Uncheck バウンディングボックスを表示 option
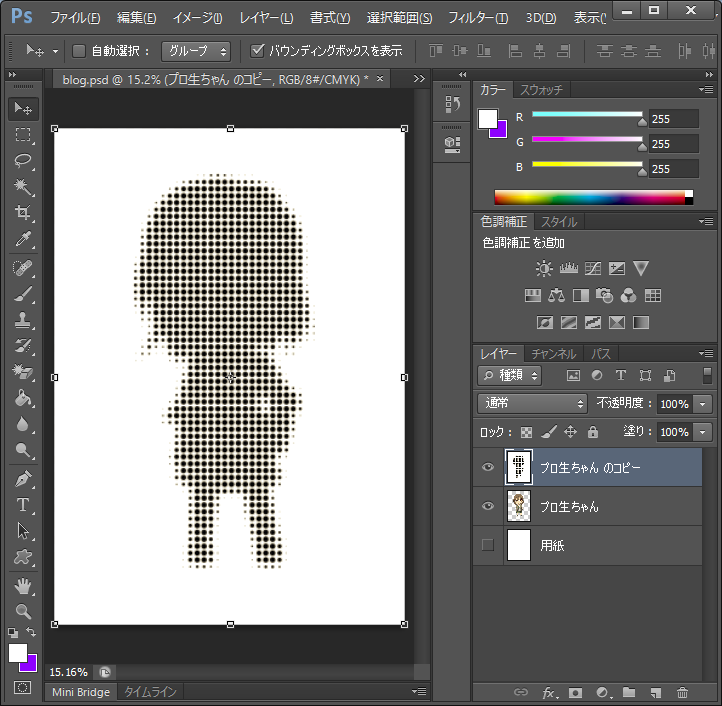 pyautogui.click(x=258, y=50)
